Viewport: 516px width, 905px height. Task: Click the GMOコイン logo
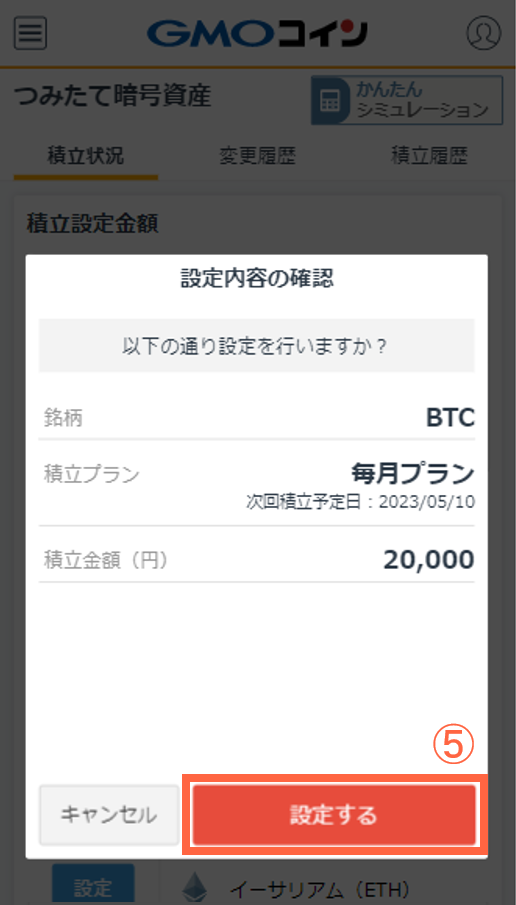coord(257,33)
